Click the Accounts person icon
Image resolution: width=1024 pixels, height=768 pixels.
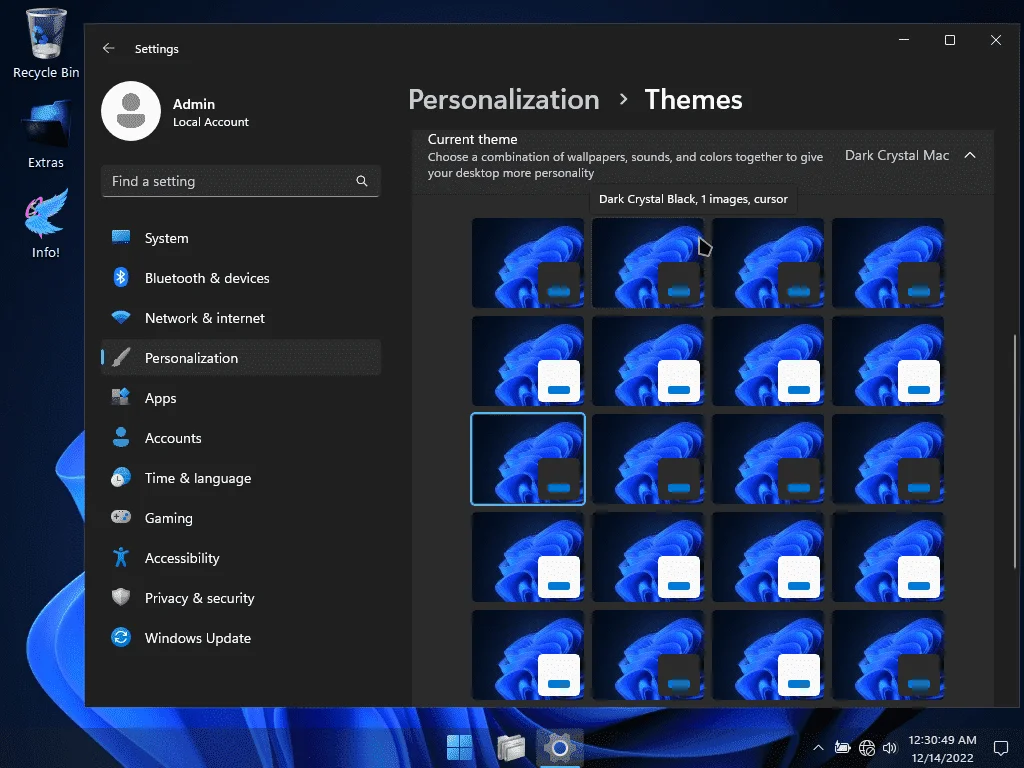pyautogui.click(x=121, y=437)
